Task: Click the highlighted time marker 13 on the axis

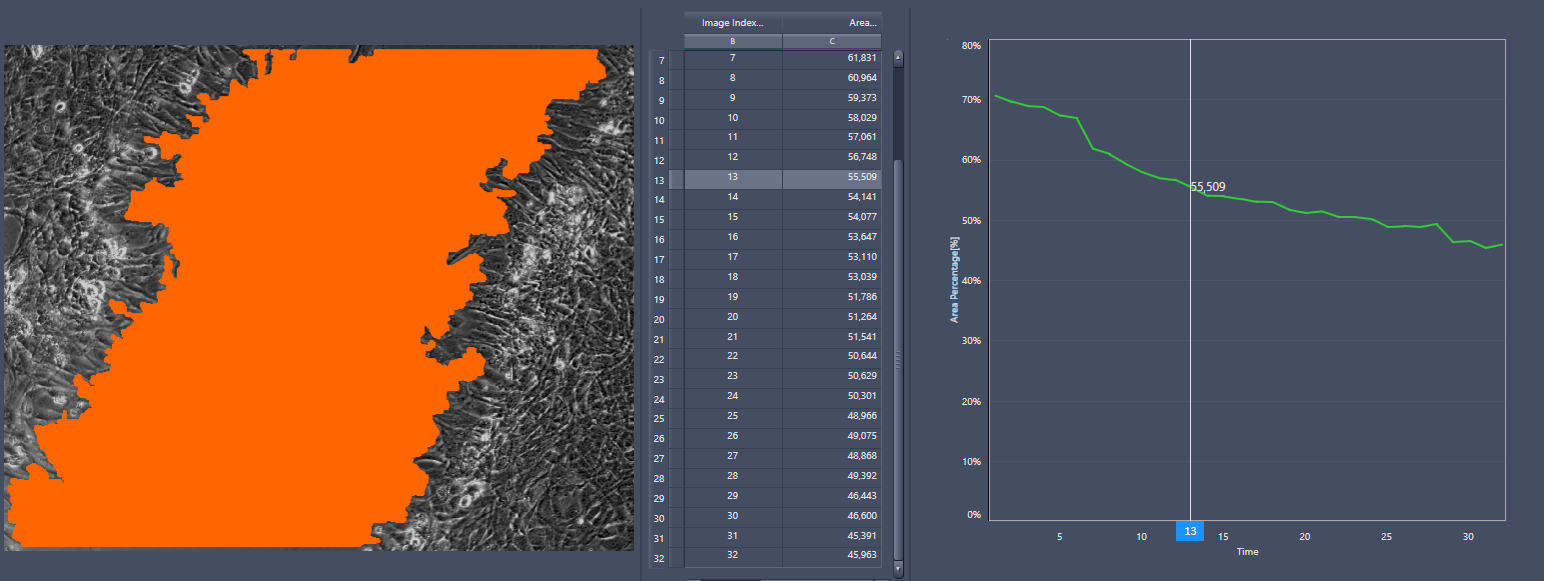Action: pos(1189,531)
